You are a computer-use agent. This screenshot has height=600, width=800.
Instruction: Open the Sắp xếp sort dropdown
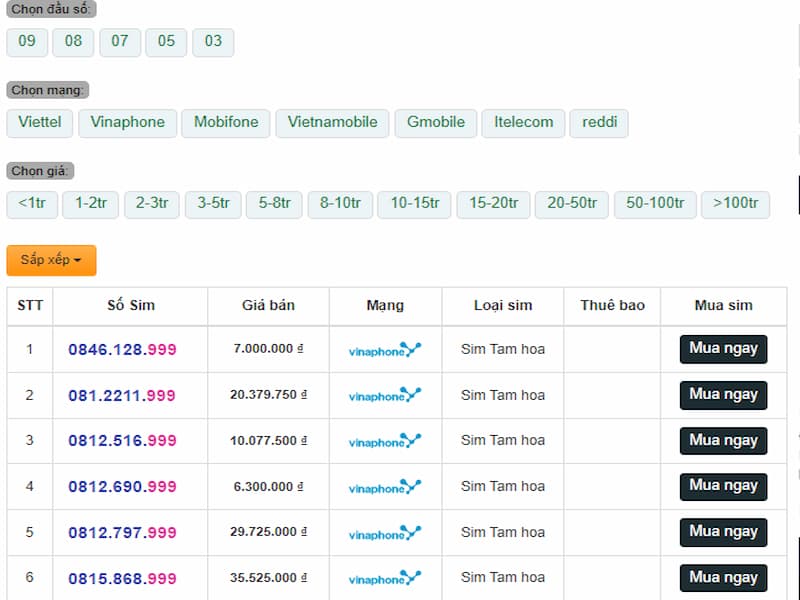point(52,260)
